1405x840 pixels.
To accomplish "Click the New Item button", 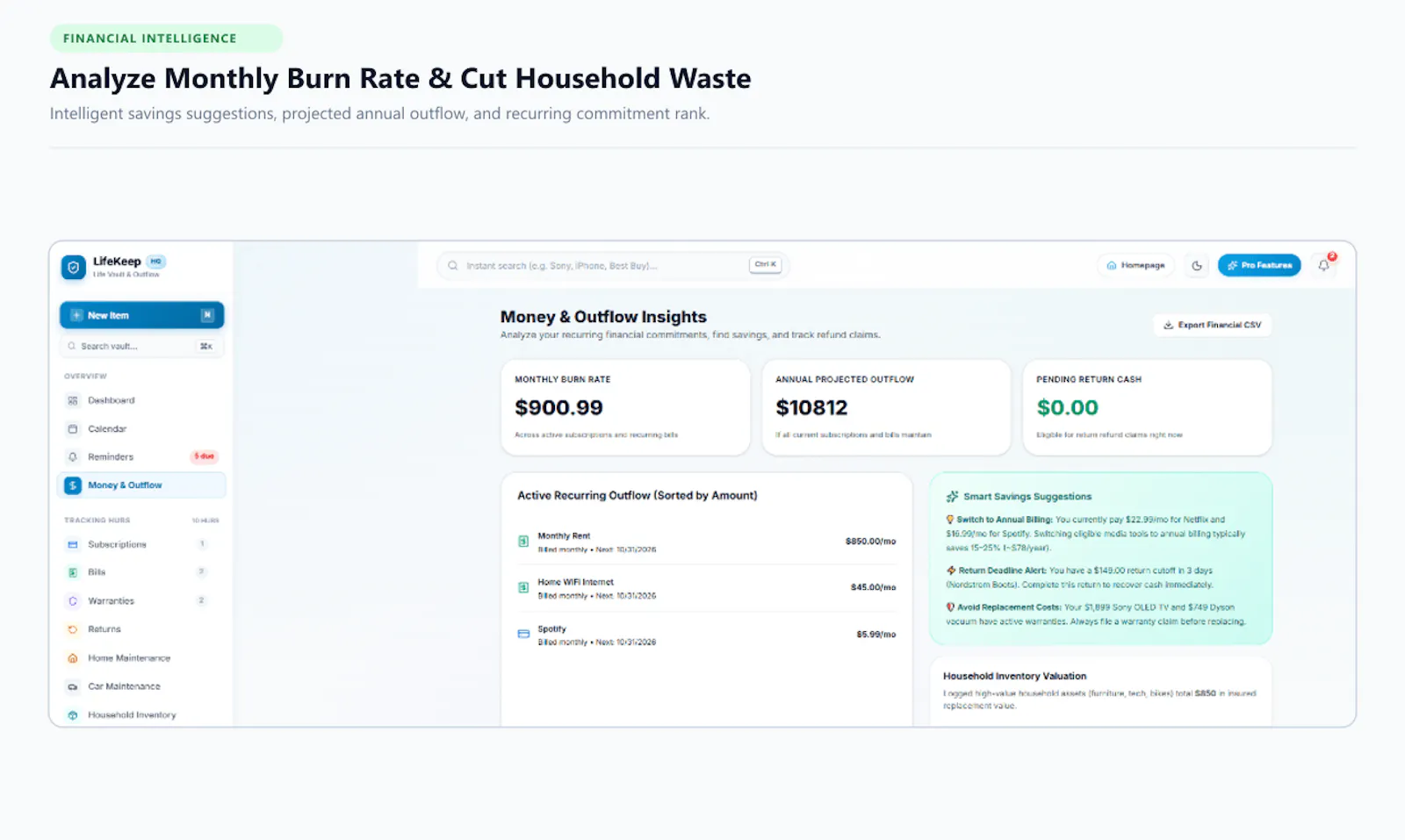I will tap(141, 315).
